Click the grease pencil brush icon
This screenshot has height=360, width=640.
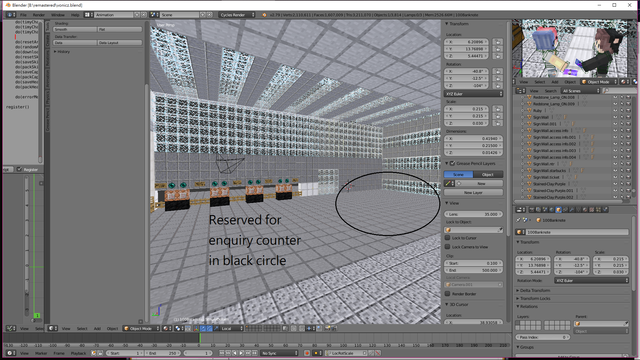[x=448, y=183]
